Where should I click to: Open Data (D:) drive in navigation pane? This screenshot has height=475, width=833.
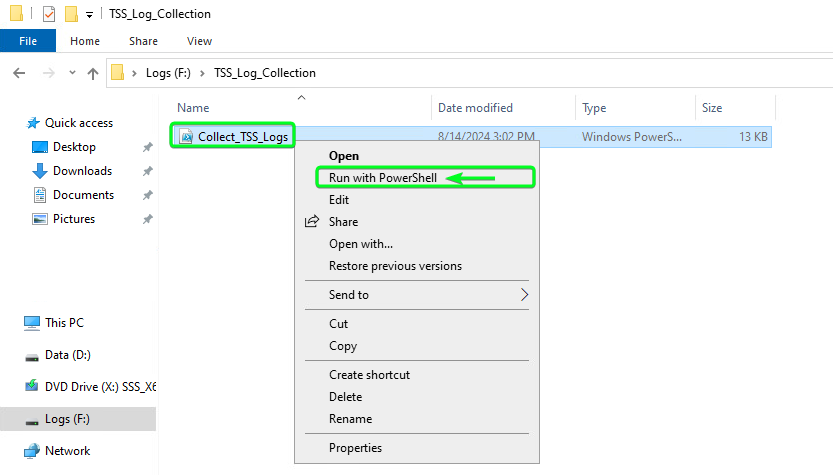coord(67,355)
